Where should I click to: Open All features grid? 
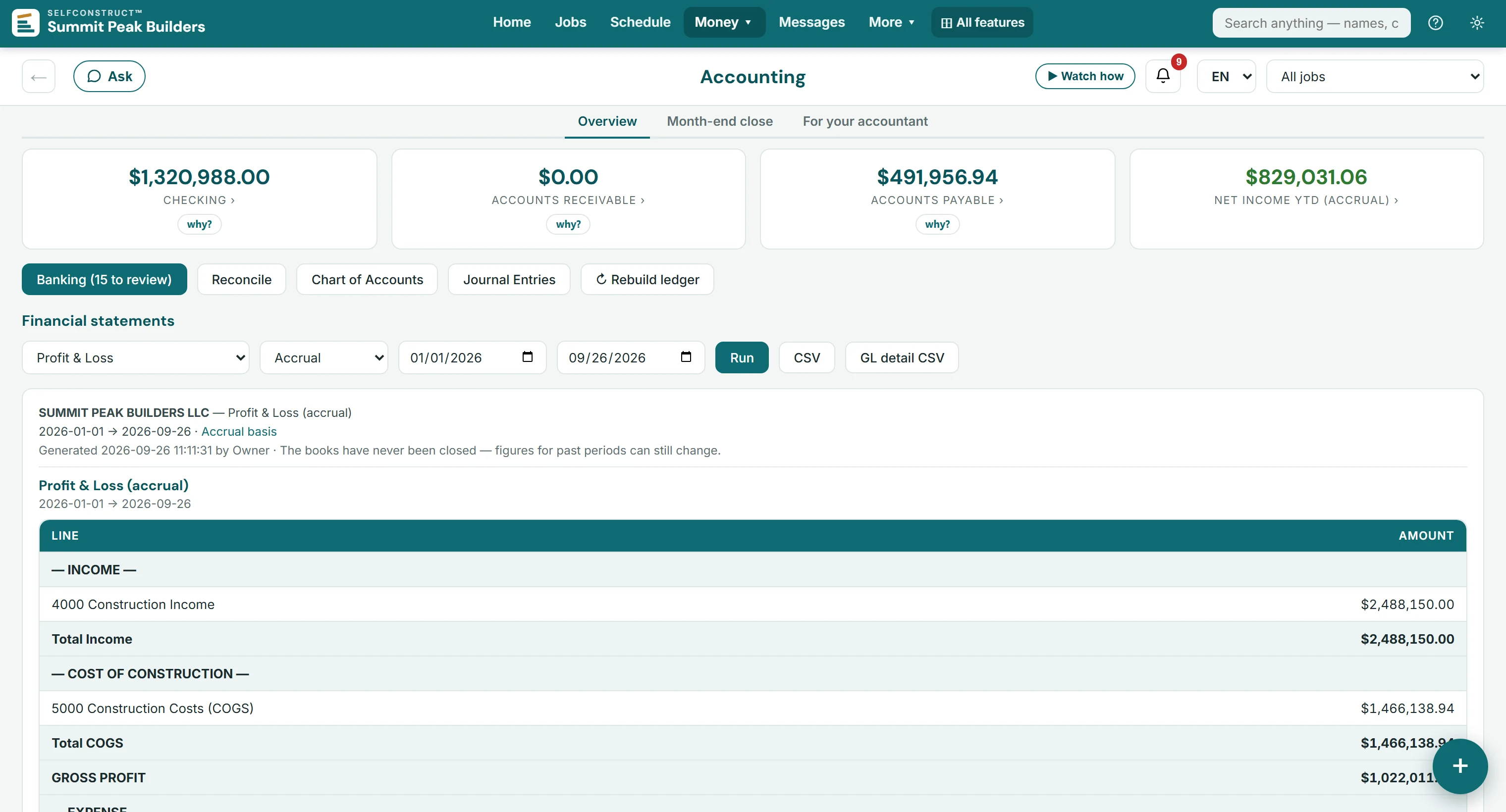point(982,22)
